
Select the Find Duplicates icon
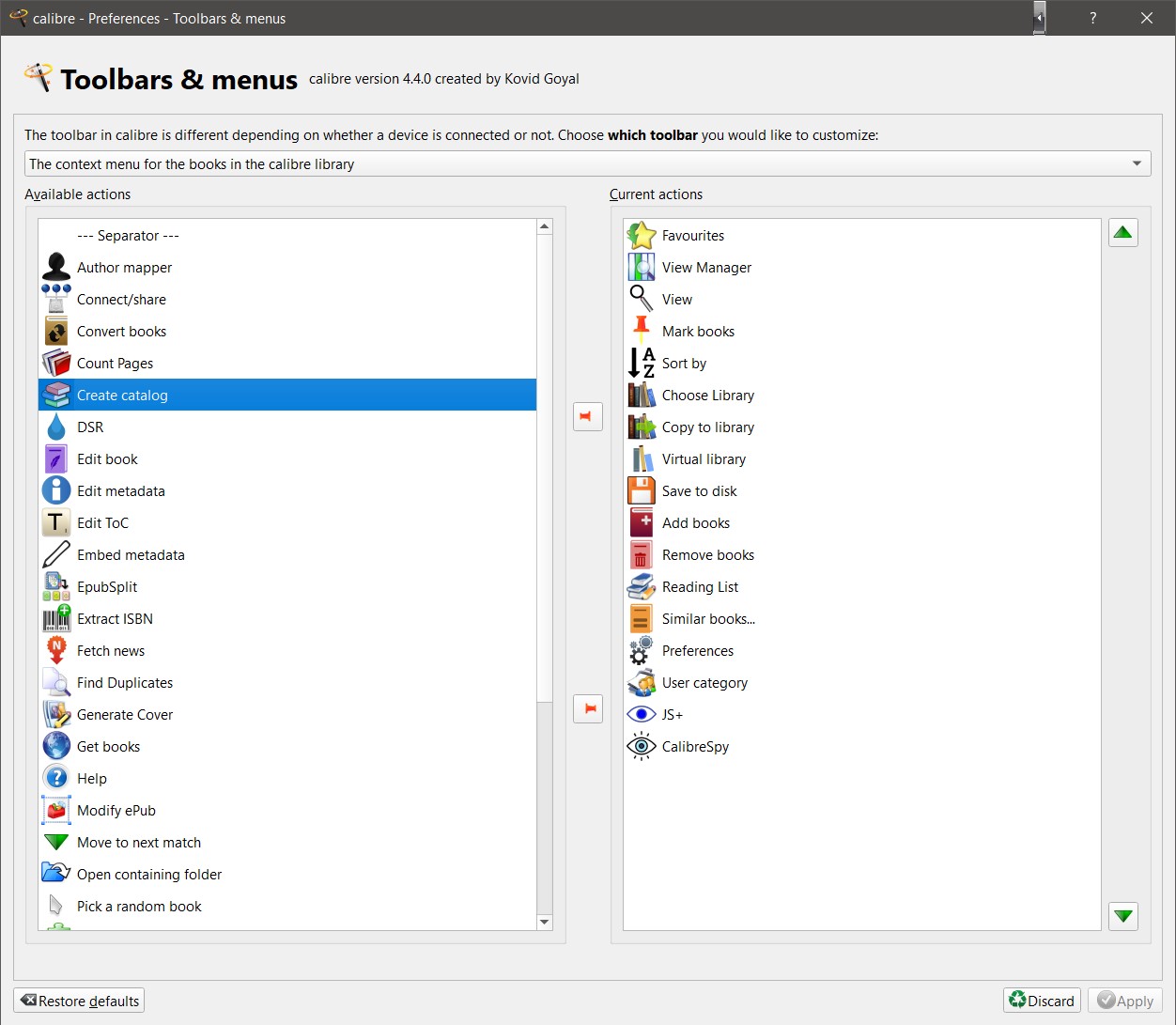pos(56,682)
